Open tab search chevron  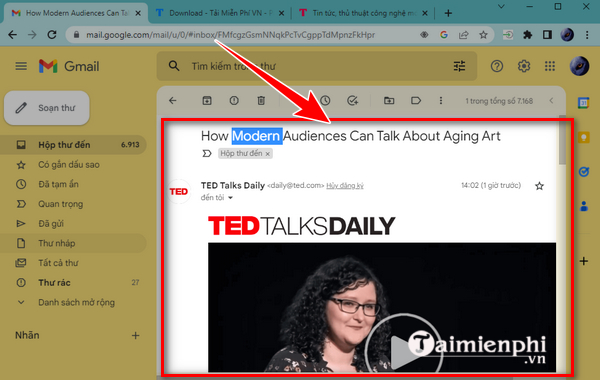pyautogui.click(x=501, y=7)
